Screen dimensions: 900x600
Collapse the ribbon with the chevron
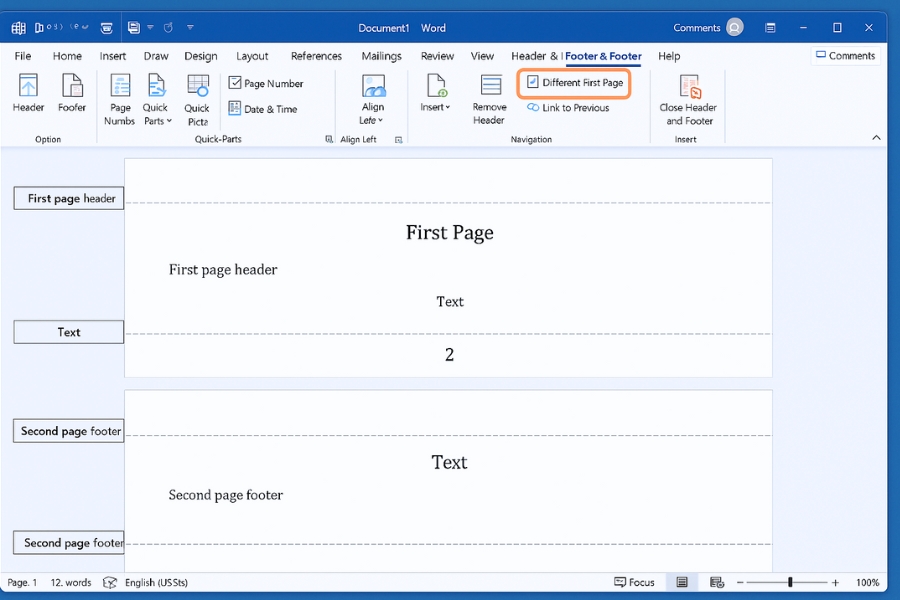[877, 138]
